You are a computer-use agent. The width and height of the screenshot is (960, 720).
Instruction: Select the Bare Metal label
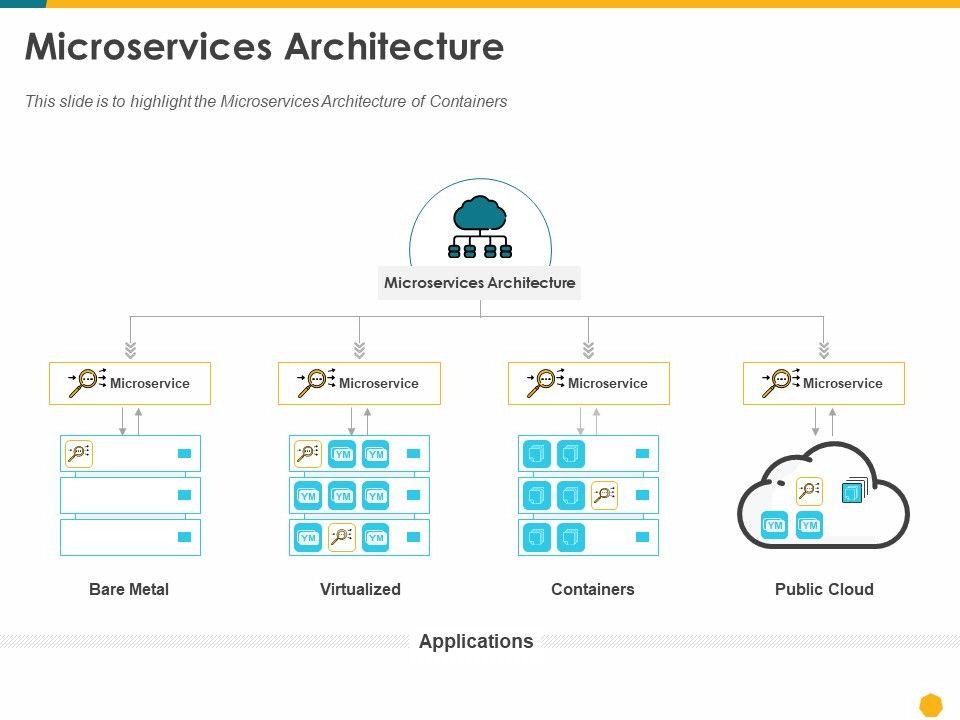tap(129, 589)
